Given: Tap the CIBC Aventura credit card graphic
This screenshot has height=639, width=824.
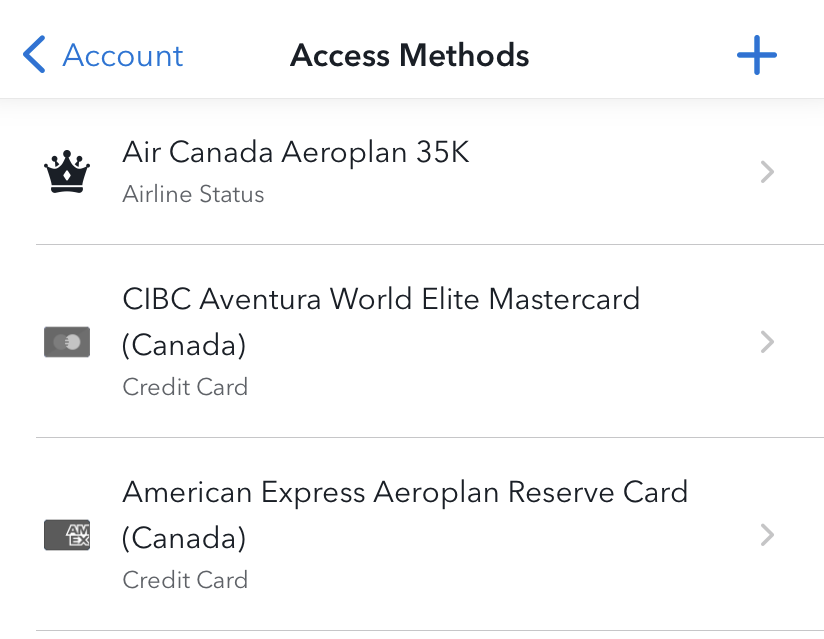Looking at the screenshot, I should coord(66,342).
